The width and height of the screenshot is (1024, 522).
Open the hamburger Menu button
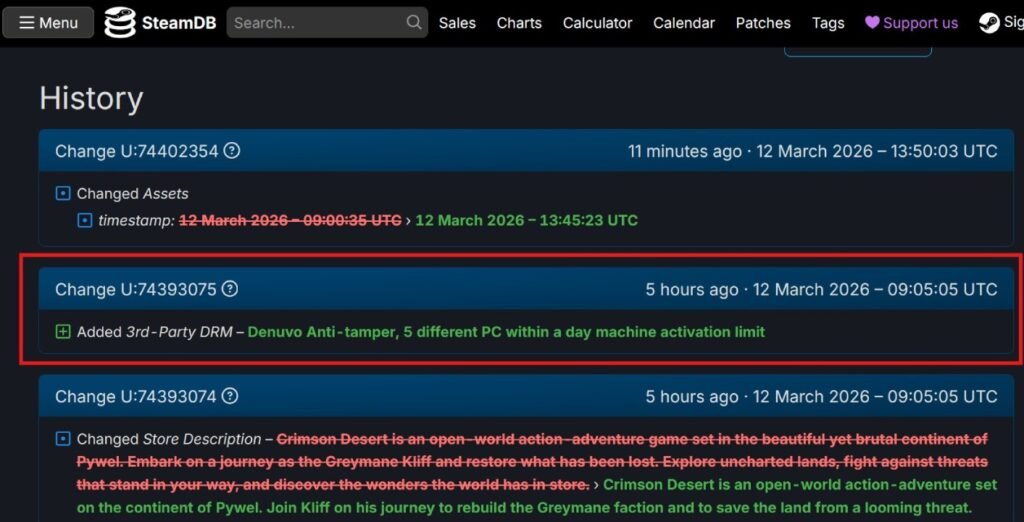(x=48, y=22)
